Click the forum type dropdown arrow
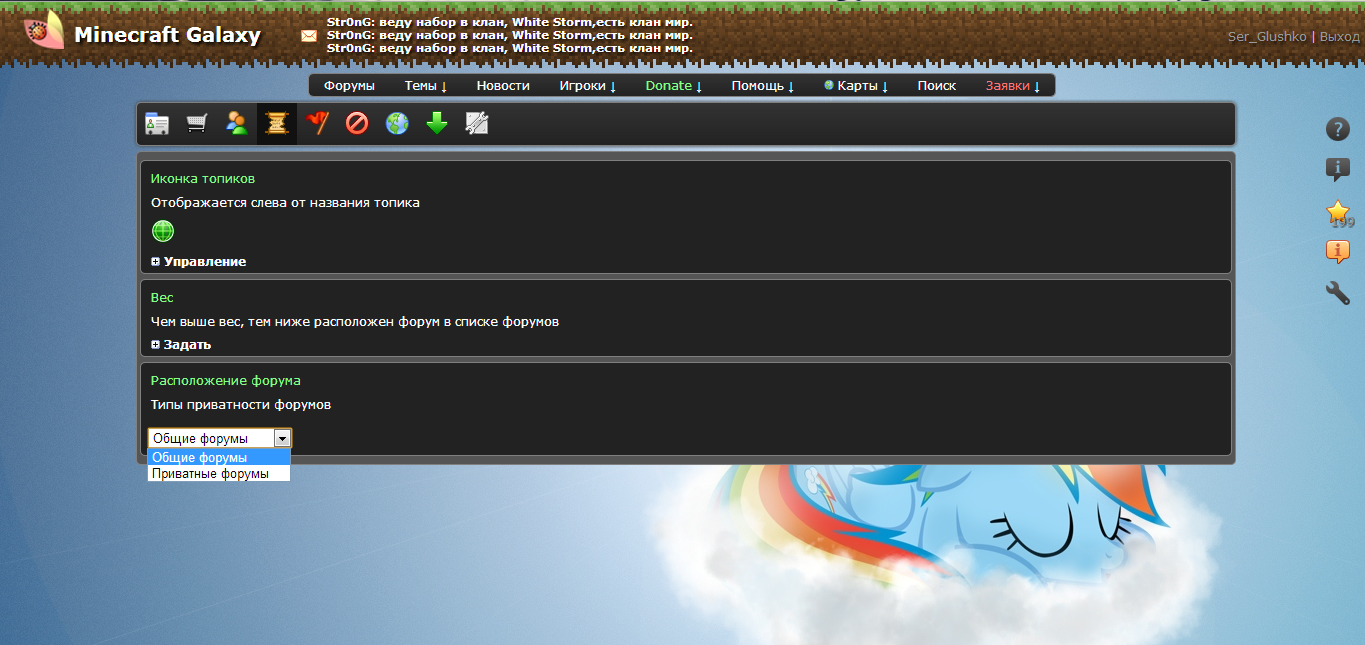This screenshot has width=1365, height=645. click(x=282, y=438)
